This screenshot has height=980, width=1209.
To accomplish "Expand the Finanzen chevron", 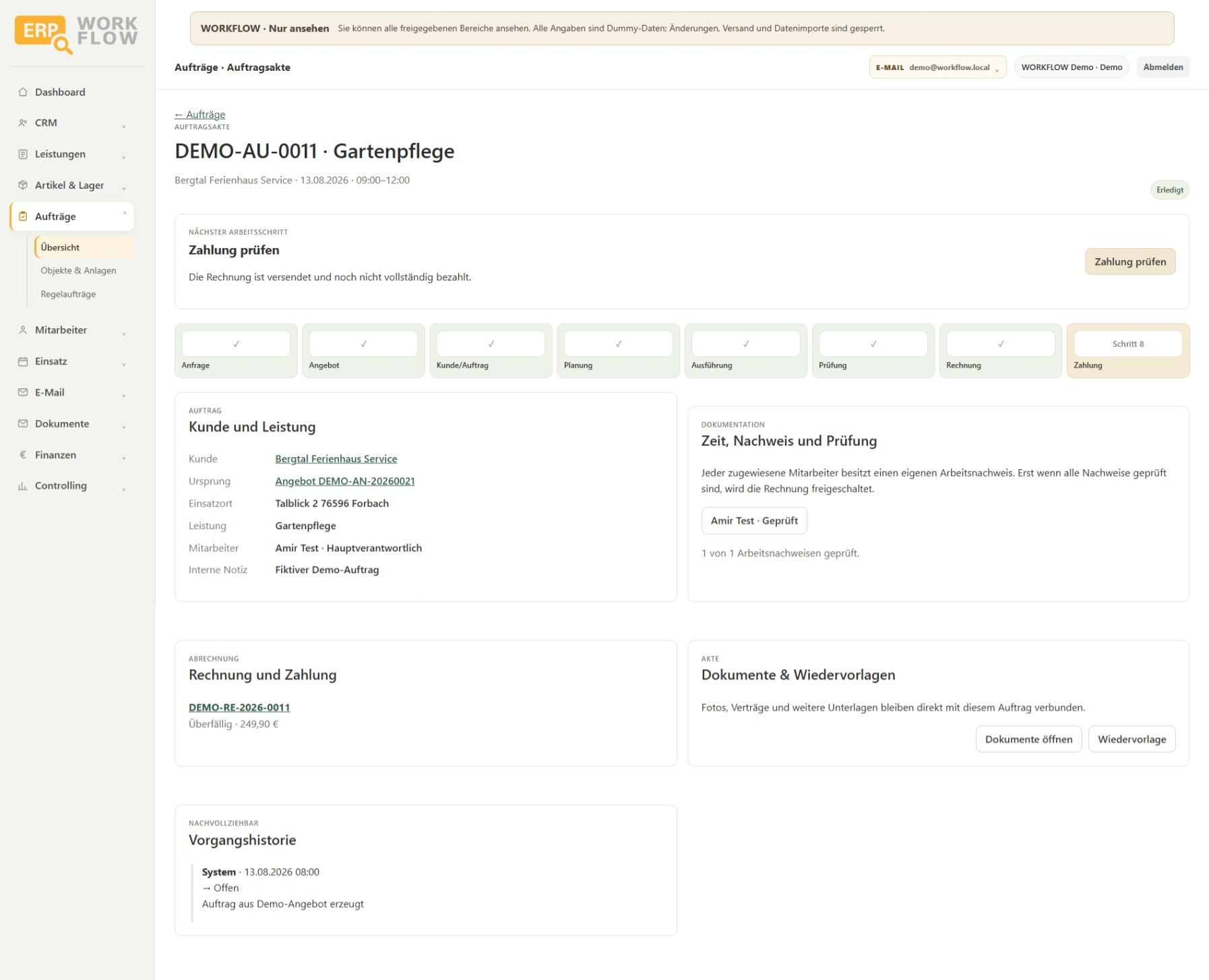I will click(124, 458).
